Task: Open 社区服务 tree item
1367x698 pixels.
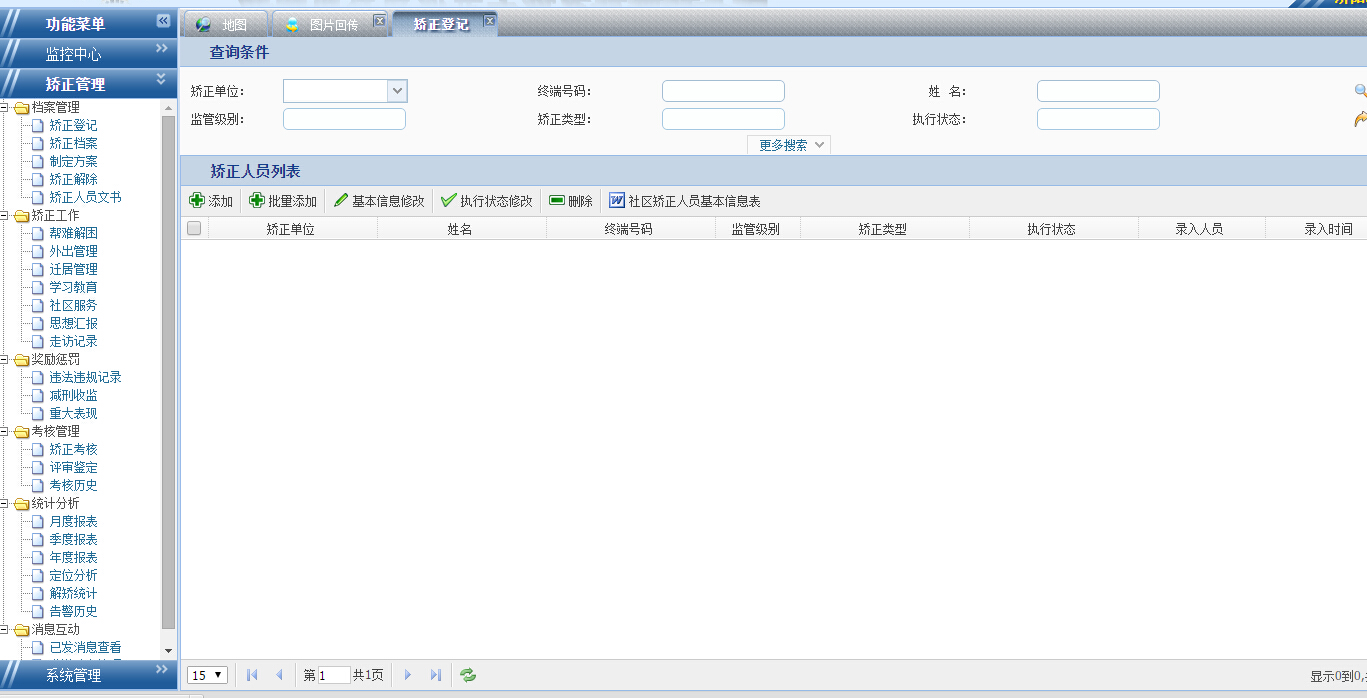Action: tap(73, 305)
